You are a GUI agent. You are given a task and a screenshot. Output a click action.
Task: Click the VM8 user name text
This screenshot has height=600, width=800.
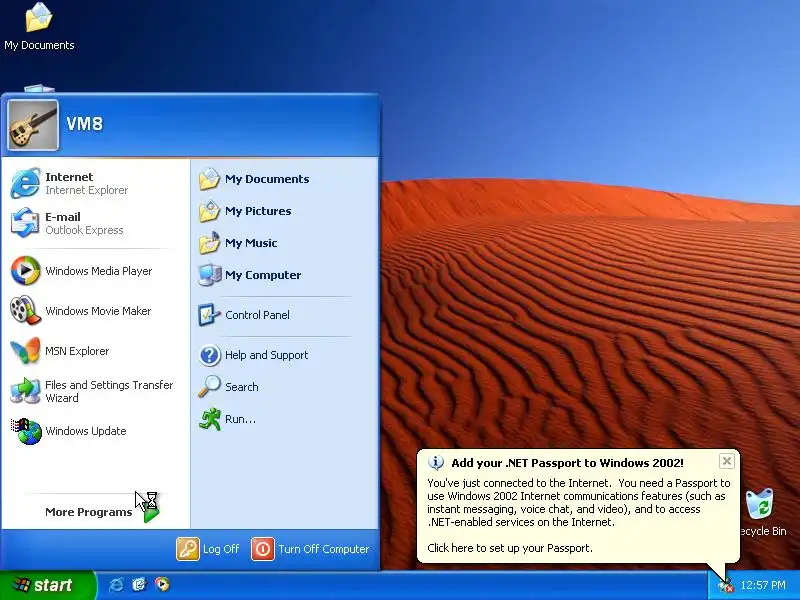point(85,124)
